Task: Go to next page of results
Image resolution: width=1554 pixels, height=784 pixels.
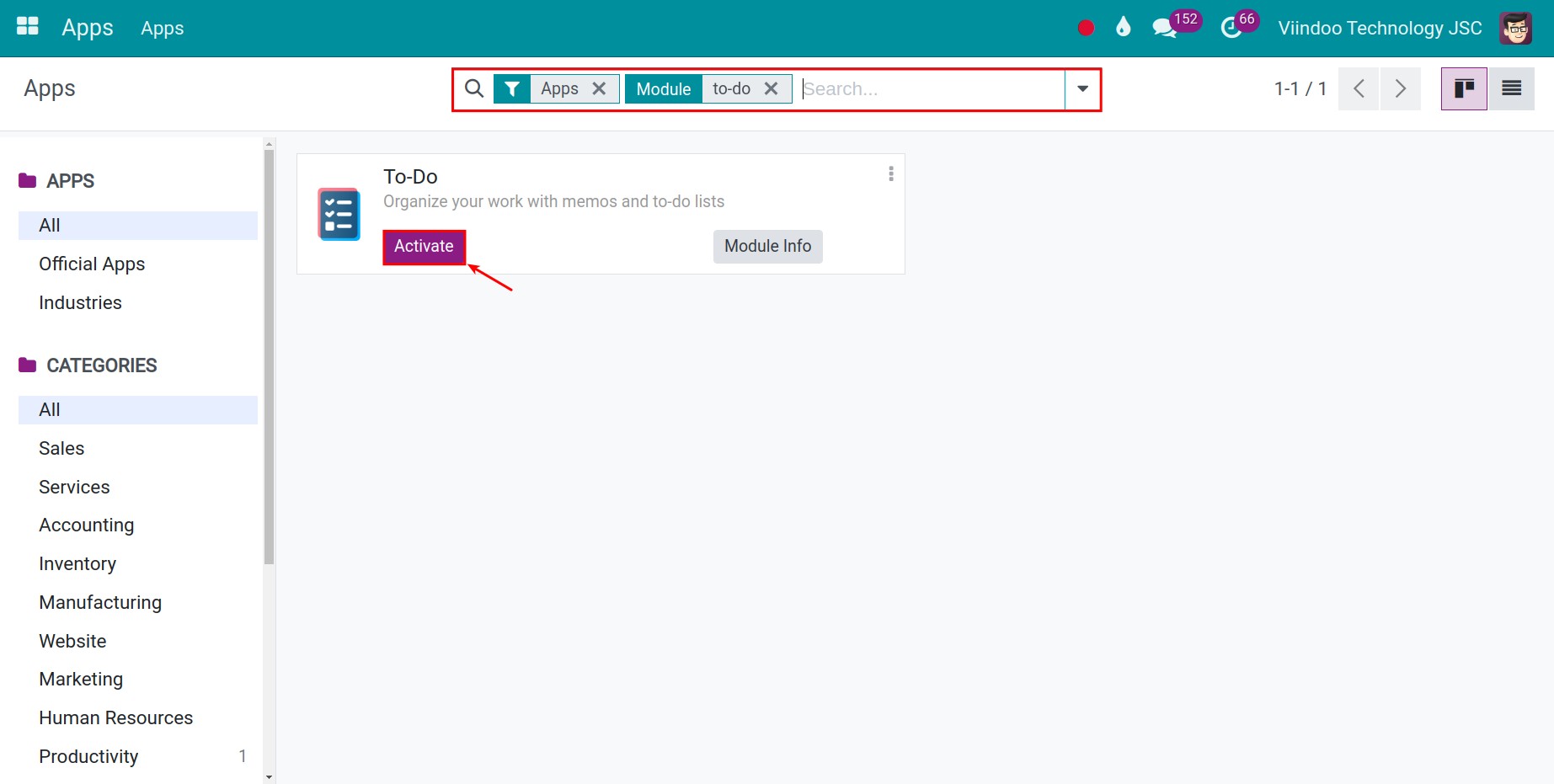Action: [1401, 88]
